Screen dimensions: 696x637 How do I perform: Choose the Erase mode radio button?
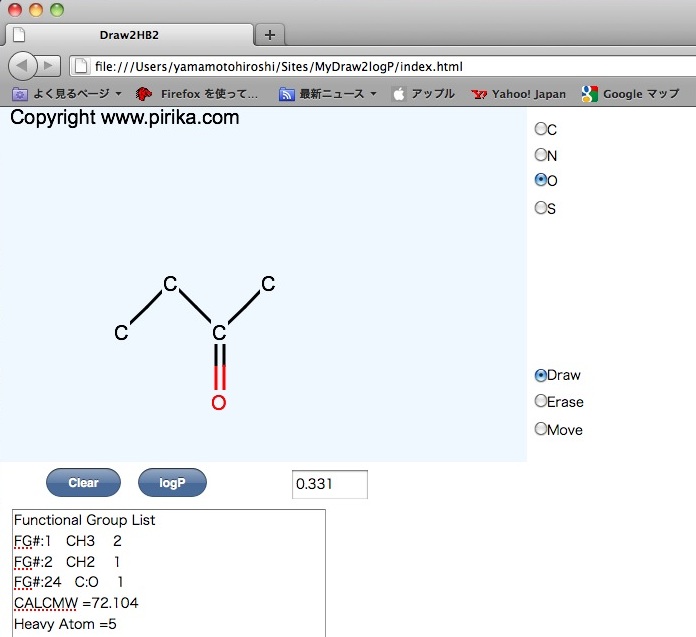click(541, 401)
